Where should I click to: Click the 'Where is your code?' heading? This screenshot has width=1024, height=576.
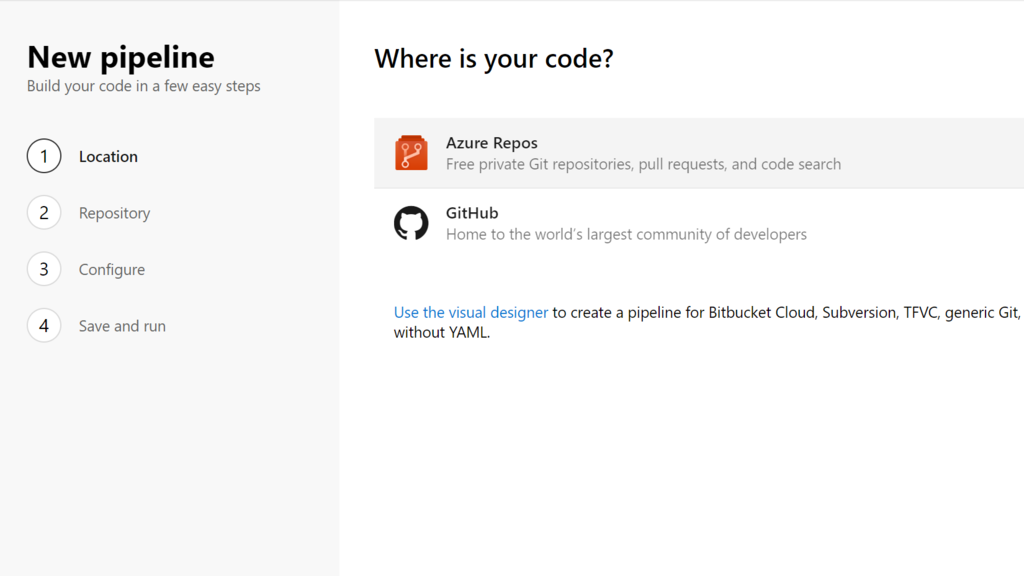click(494, 59)
